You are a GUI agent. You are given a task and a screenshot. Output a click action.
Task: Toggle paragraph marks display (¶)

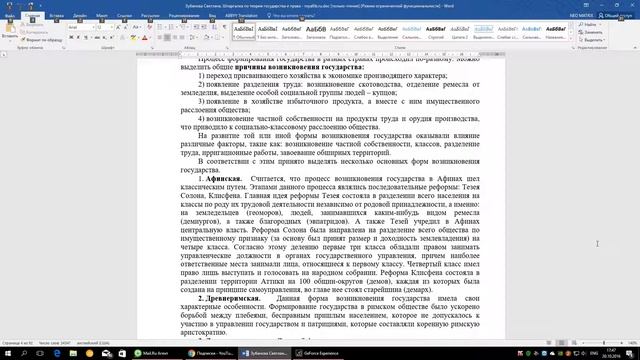click(x=225, y=27)
